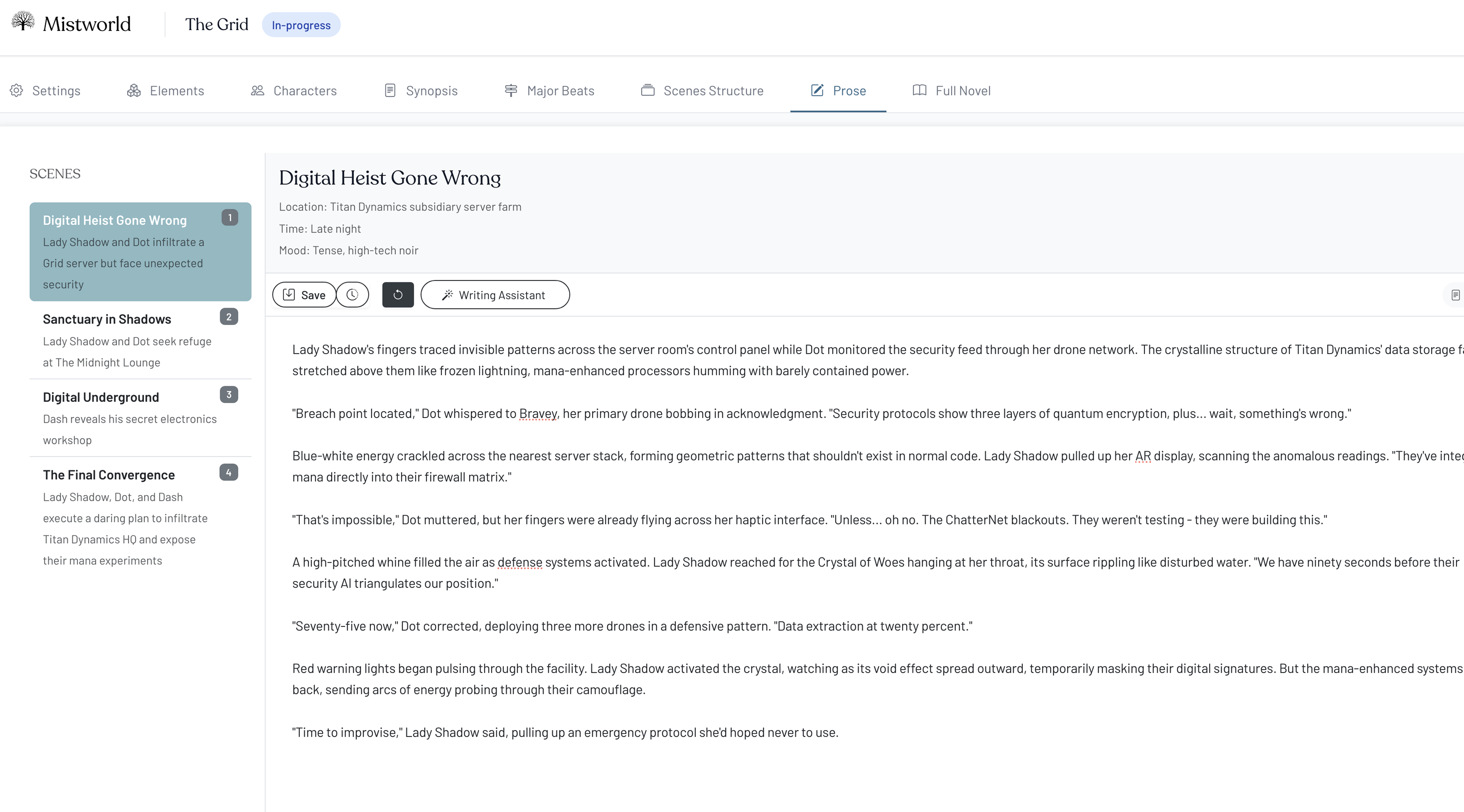The image size is (1464, 812).
Task: Click the In-progress status badge
Action: click(x=301, y=25)
